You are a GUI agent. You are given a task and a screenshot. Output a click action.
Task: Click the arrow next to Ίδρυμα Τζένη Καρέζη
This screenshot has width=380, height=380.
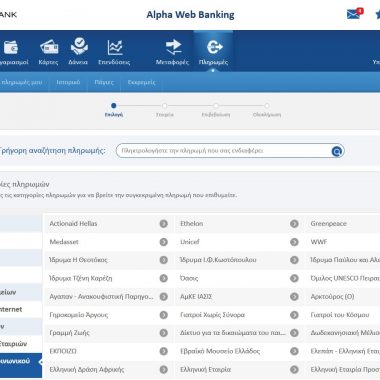click(163, 278)
